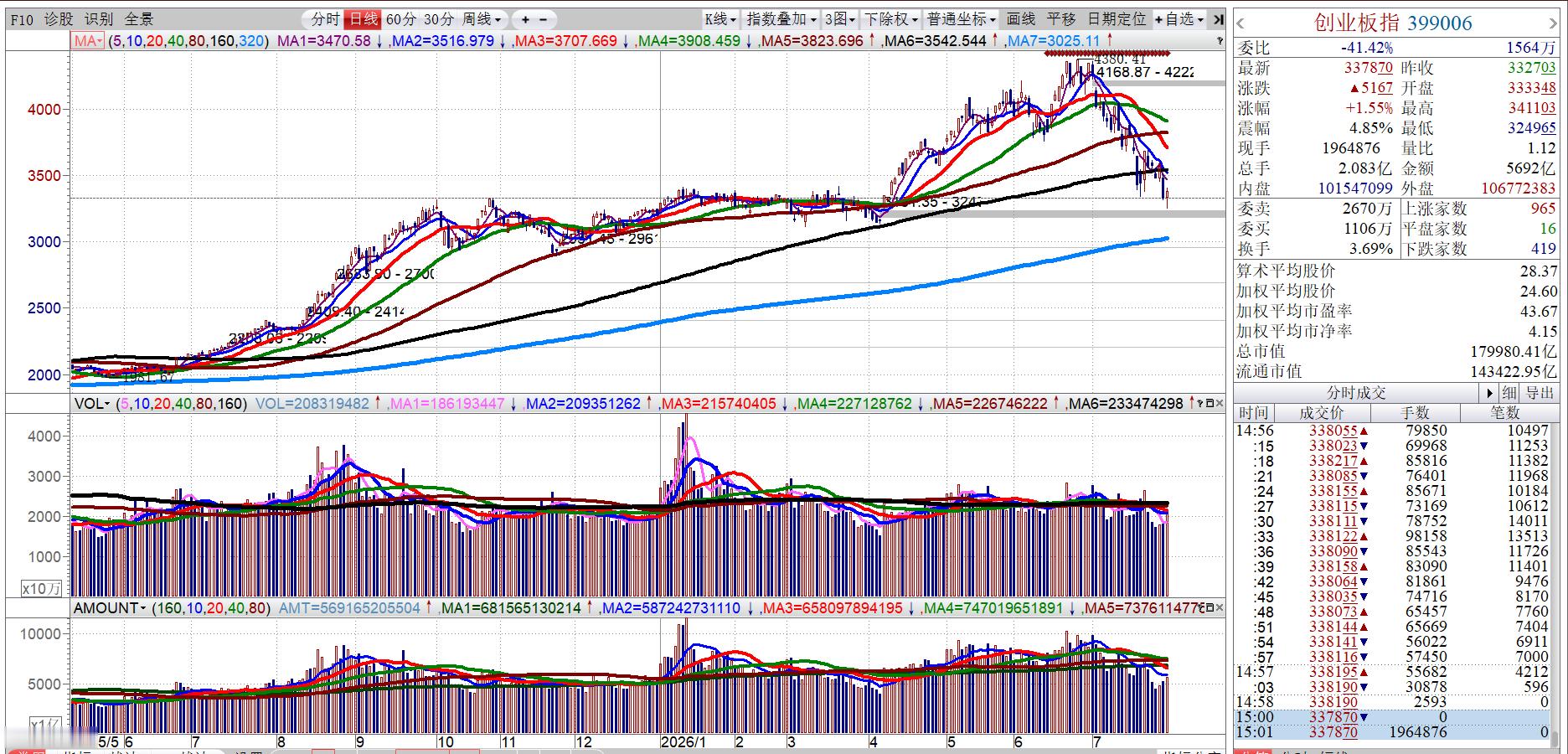The height and width of the screenshot is (754, 1568).
Task: Click 委比 -41.42% value
Action: (1366, 48)
